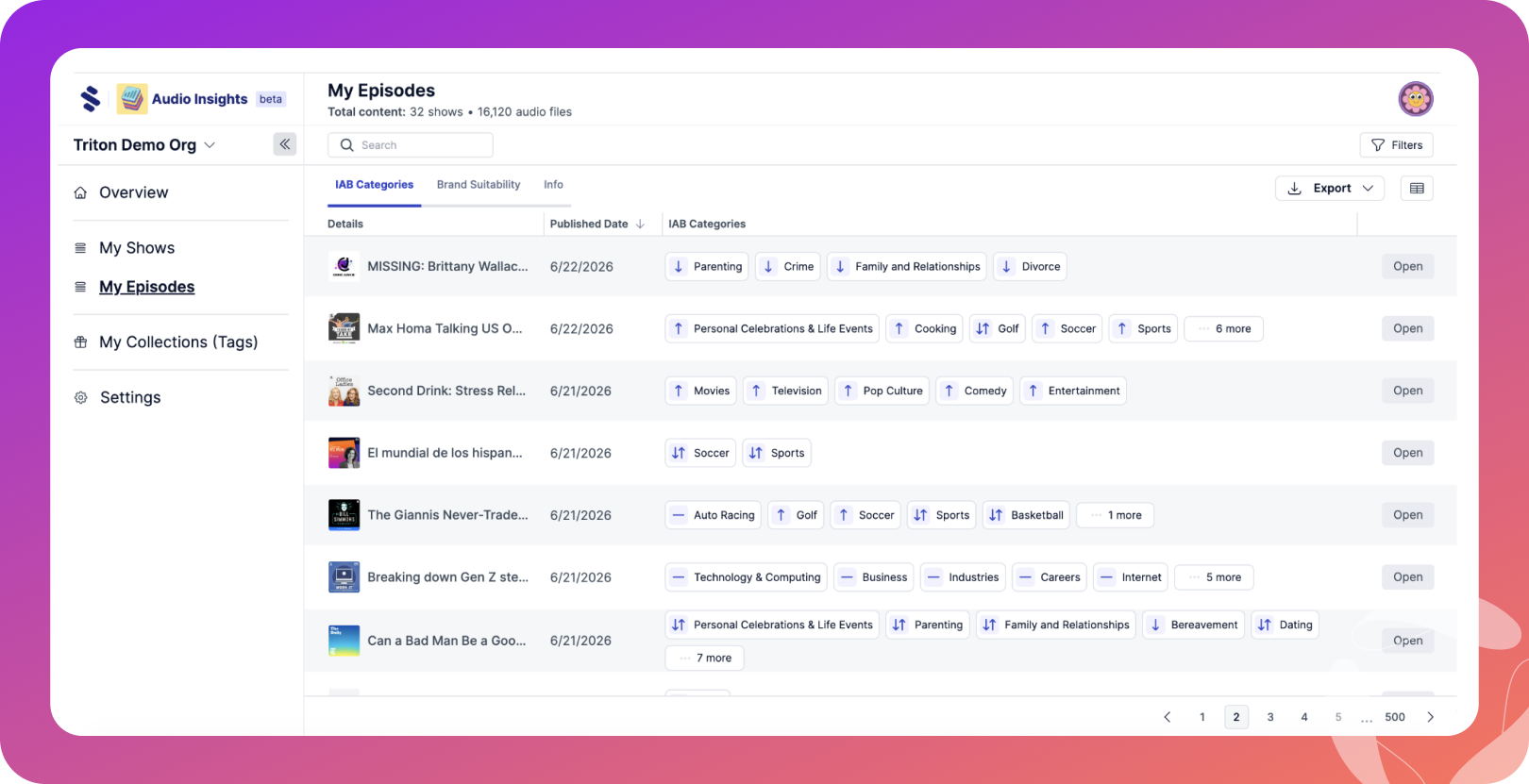Go to next page arrow
This screenshot has width=1529, height=784.
point(1430,717)
